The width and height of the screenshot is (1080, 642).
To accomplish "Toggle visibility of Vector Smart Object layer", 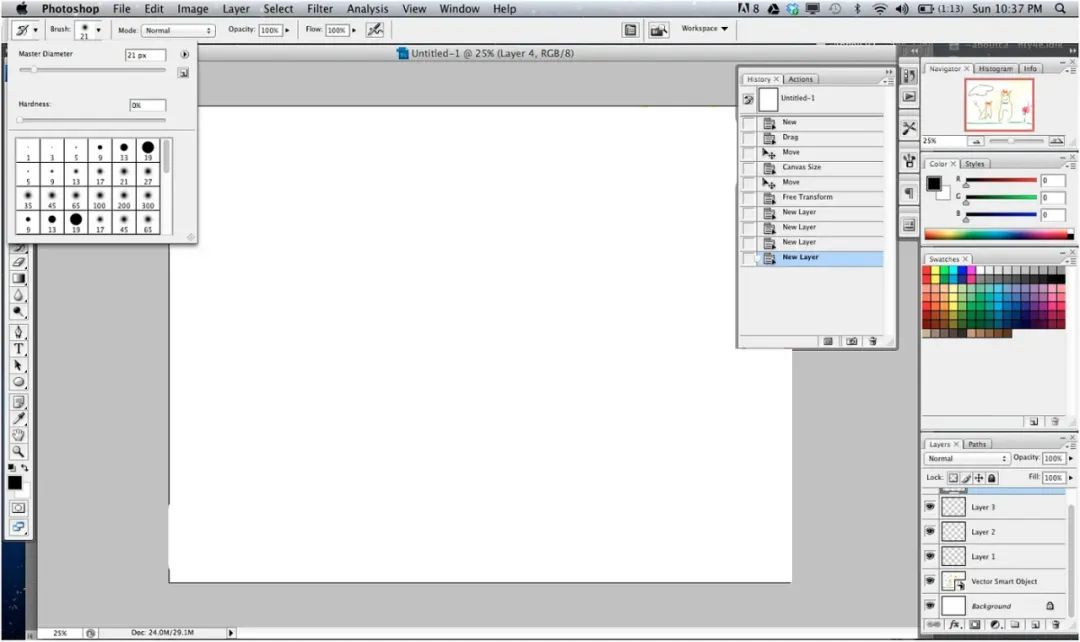I will pyautogui.click(x=930, y=581).
